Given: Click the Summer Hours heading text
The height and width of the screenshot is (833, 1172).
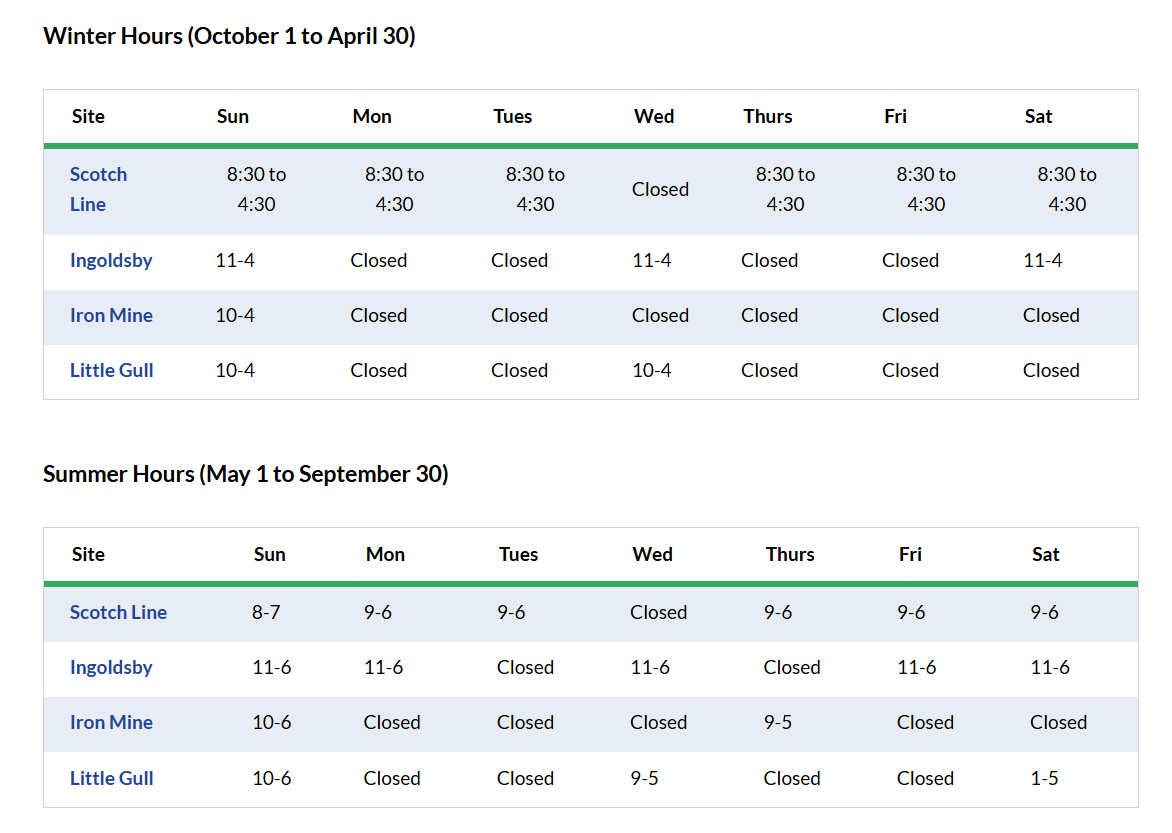Looking at the screenshot, I should coord(245,474).
